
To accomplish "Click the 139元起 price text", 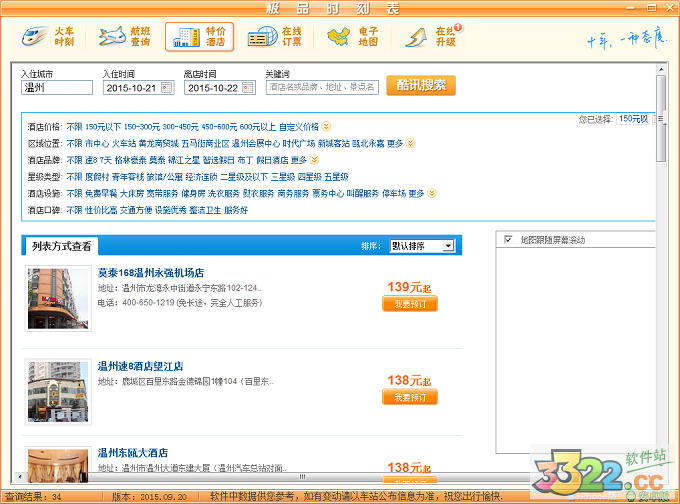I will pyautogui.click(x=409, y=287).
